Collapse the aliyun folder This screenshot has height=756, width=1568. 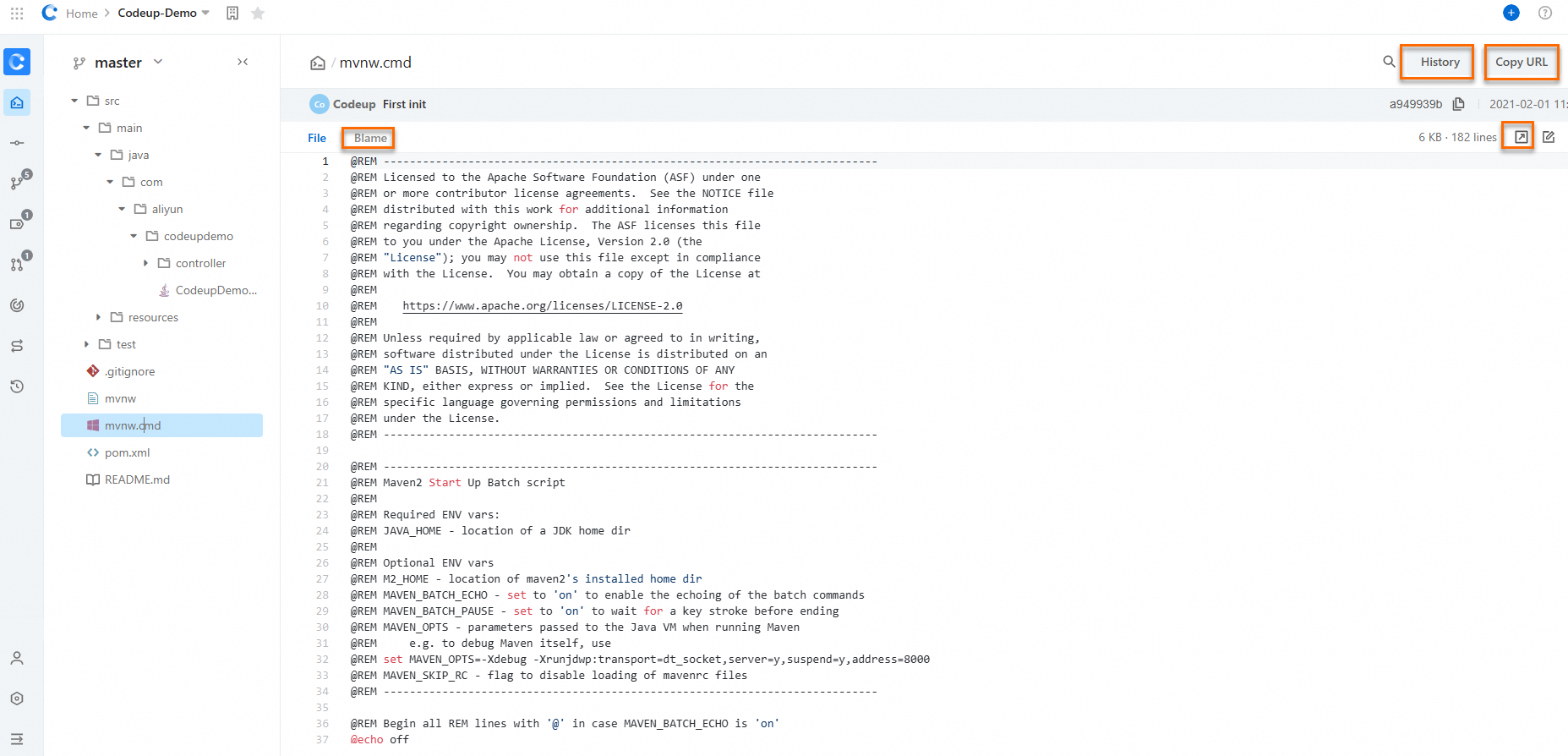click(122, 209)
